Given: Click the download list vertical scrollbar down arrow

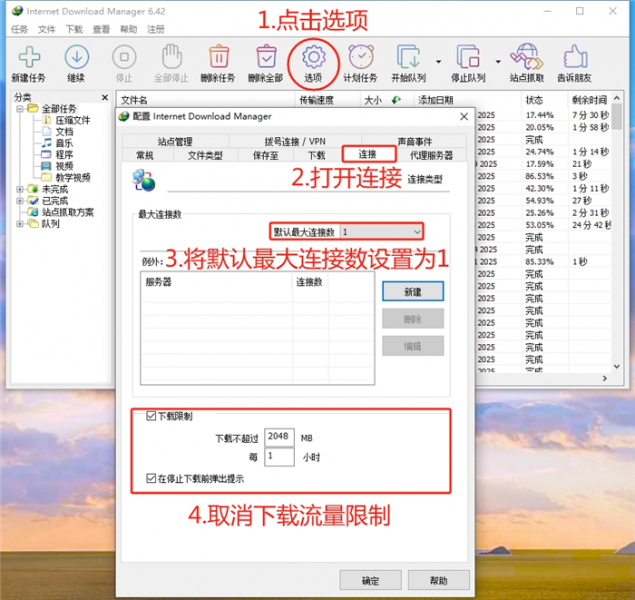Looking at the screenshot, I should (617, 366).
